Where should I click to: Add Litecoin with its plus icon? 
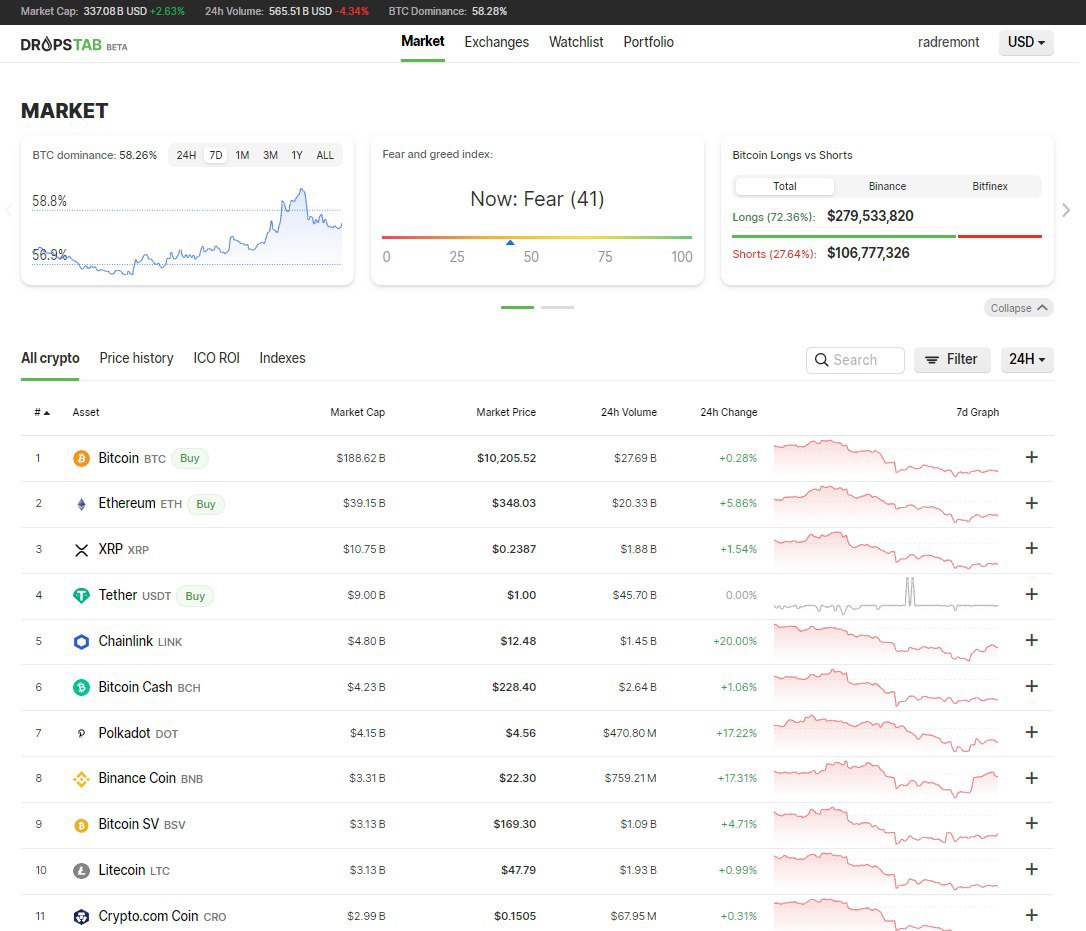1031,869
